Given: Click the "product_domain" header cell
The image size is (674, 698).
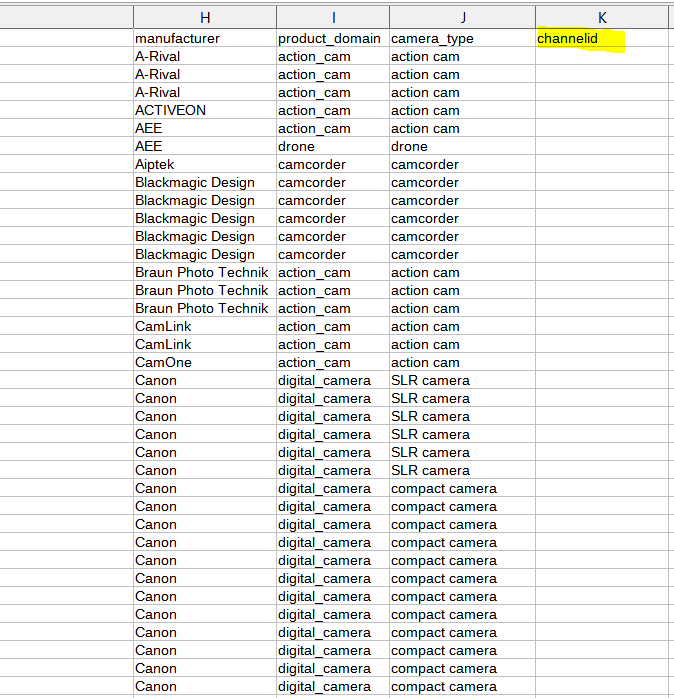Looking at the screenshot, I should [333, 38].
